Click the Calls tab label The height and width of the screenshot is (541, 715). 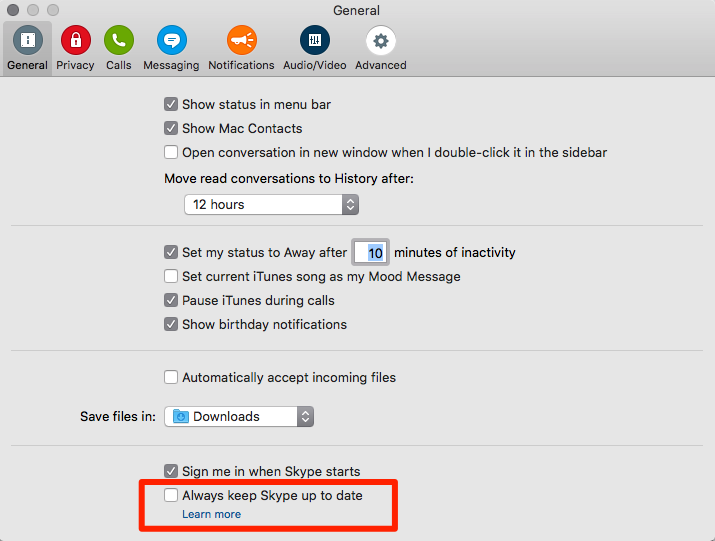point(119,65)
